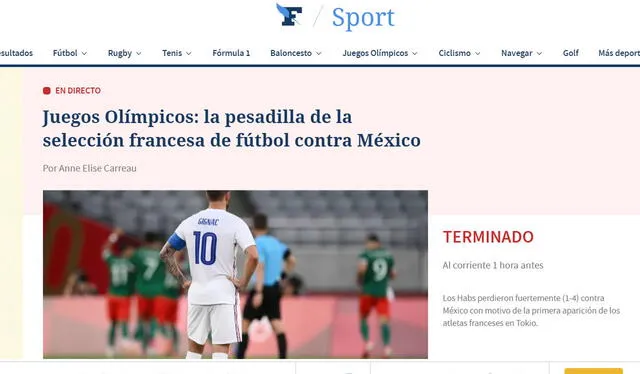Select the Golf menu item
The image size is (640, 374).
point(571,53)
